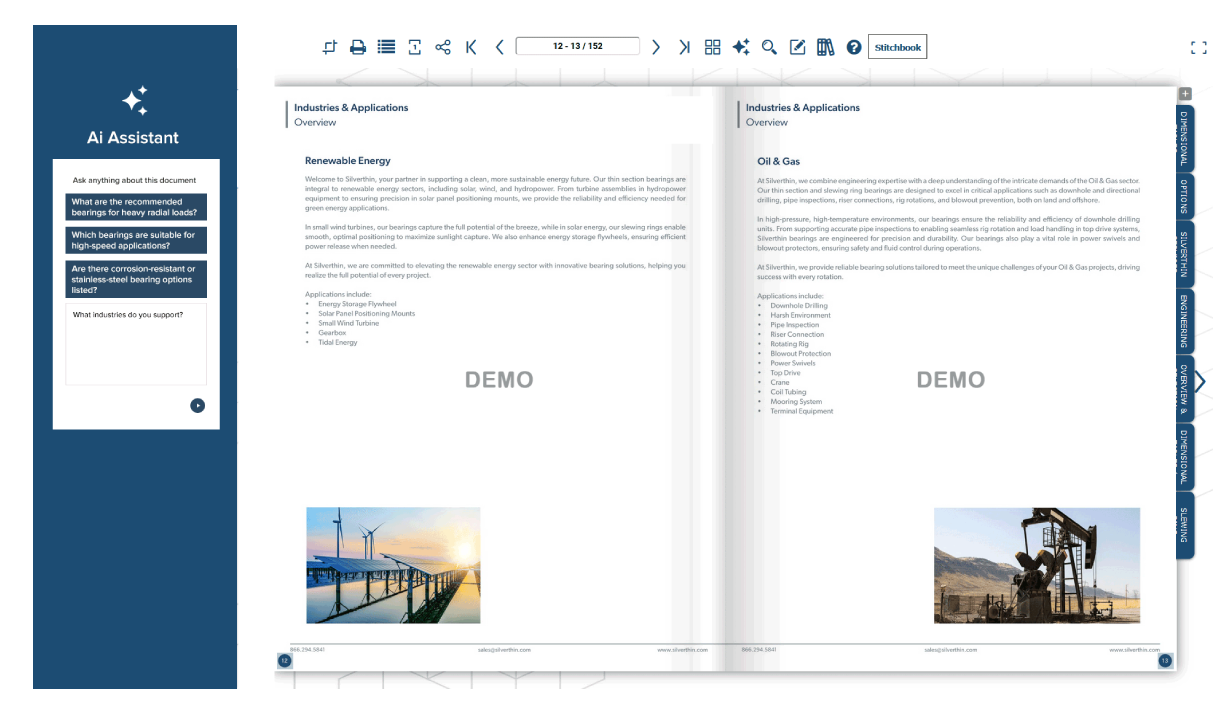Click the crop/fit page icon
The image size is (1221, 713).
coord(330,46)
